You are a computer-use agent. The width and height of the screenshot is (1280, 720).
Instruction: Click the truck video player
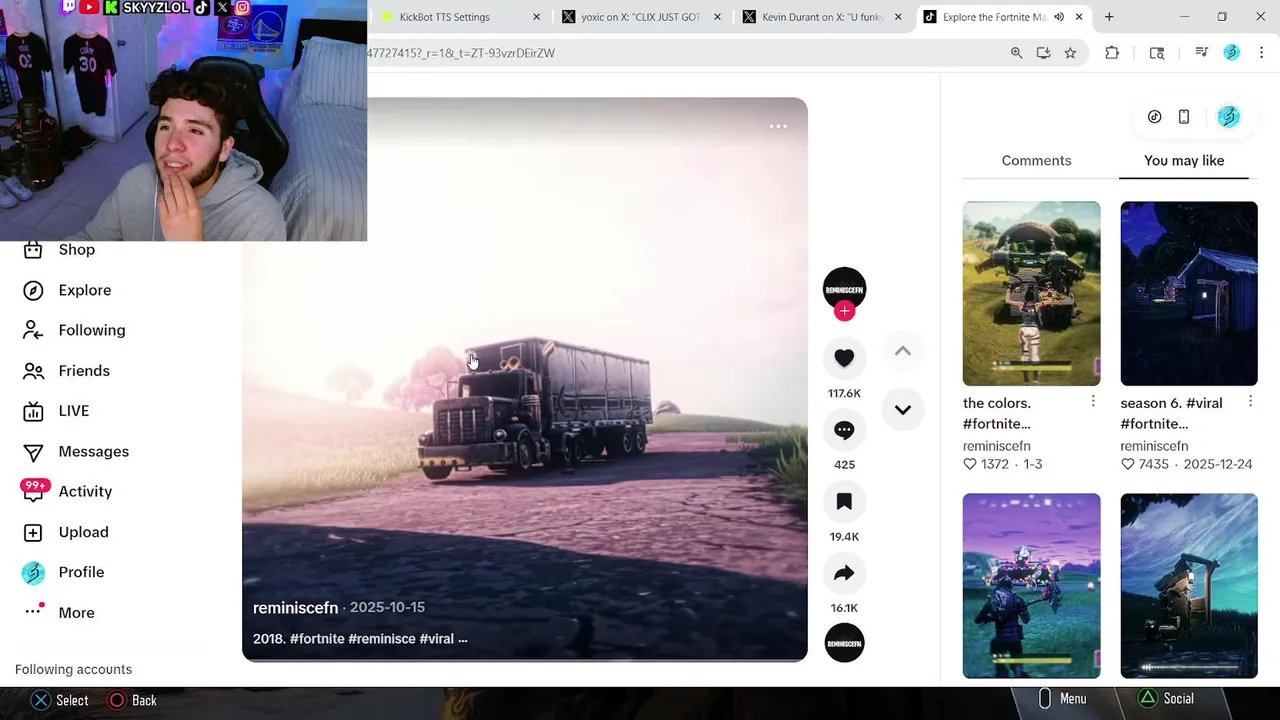(525, 379)
